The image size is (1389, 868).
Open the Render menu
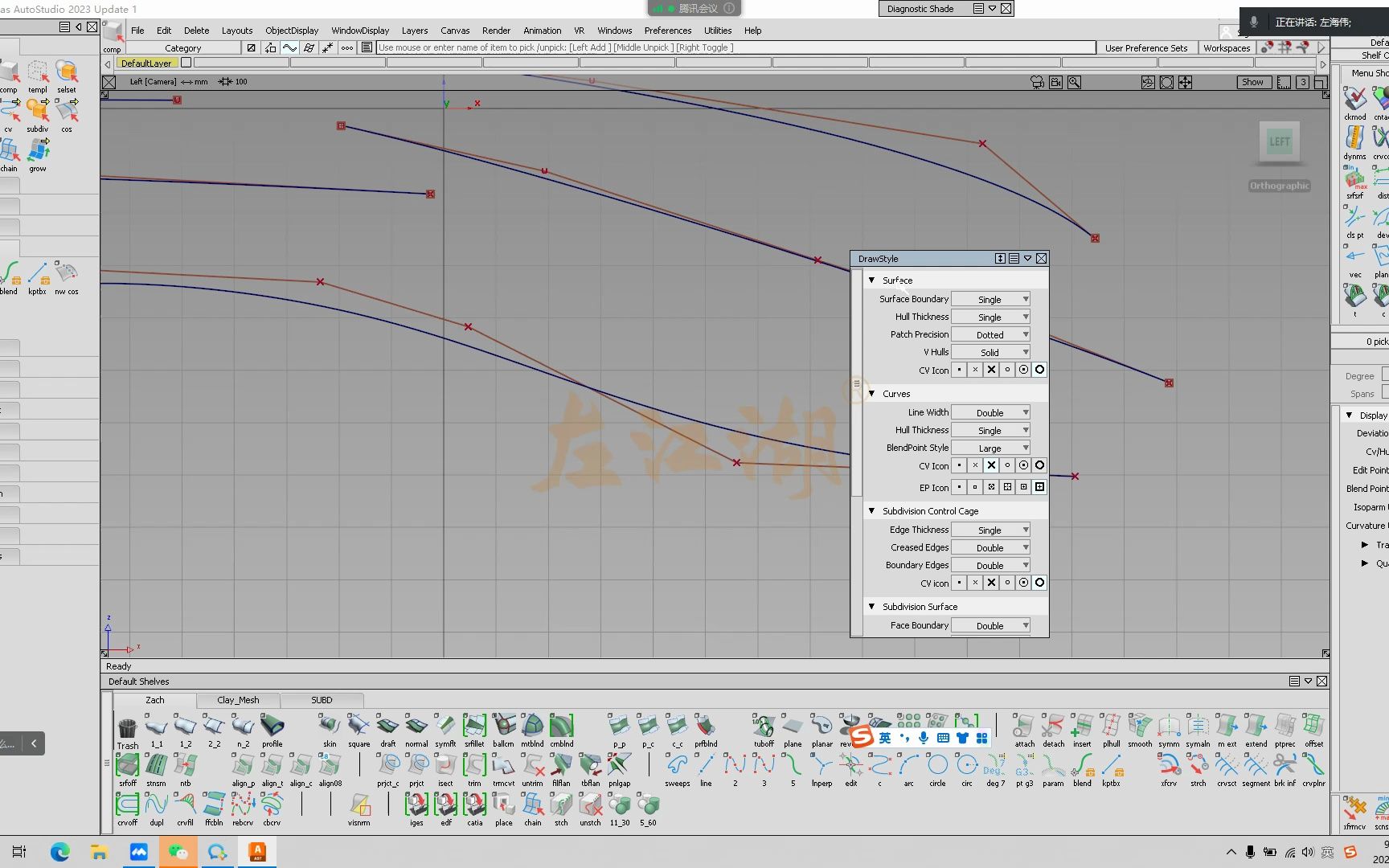coord(496,31)
